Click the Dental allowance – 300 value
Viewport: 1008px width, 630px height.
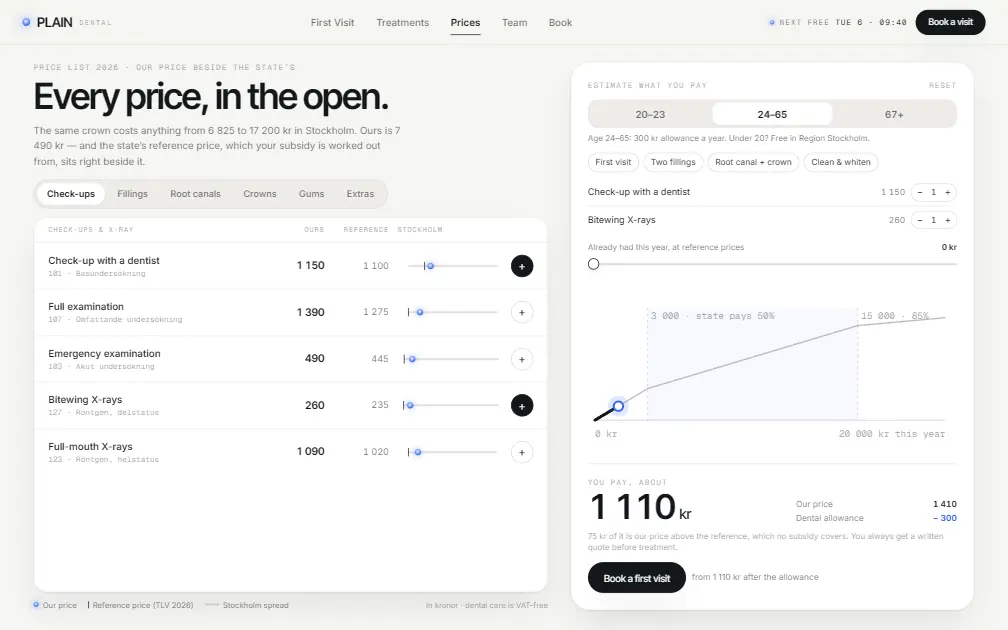(945, 518)
